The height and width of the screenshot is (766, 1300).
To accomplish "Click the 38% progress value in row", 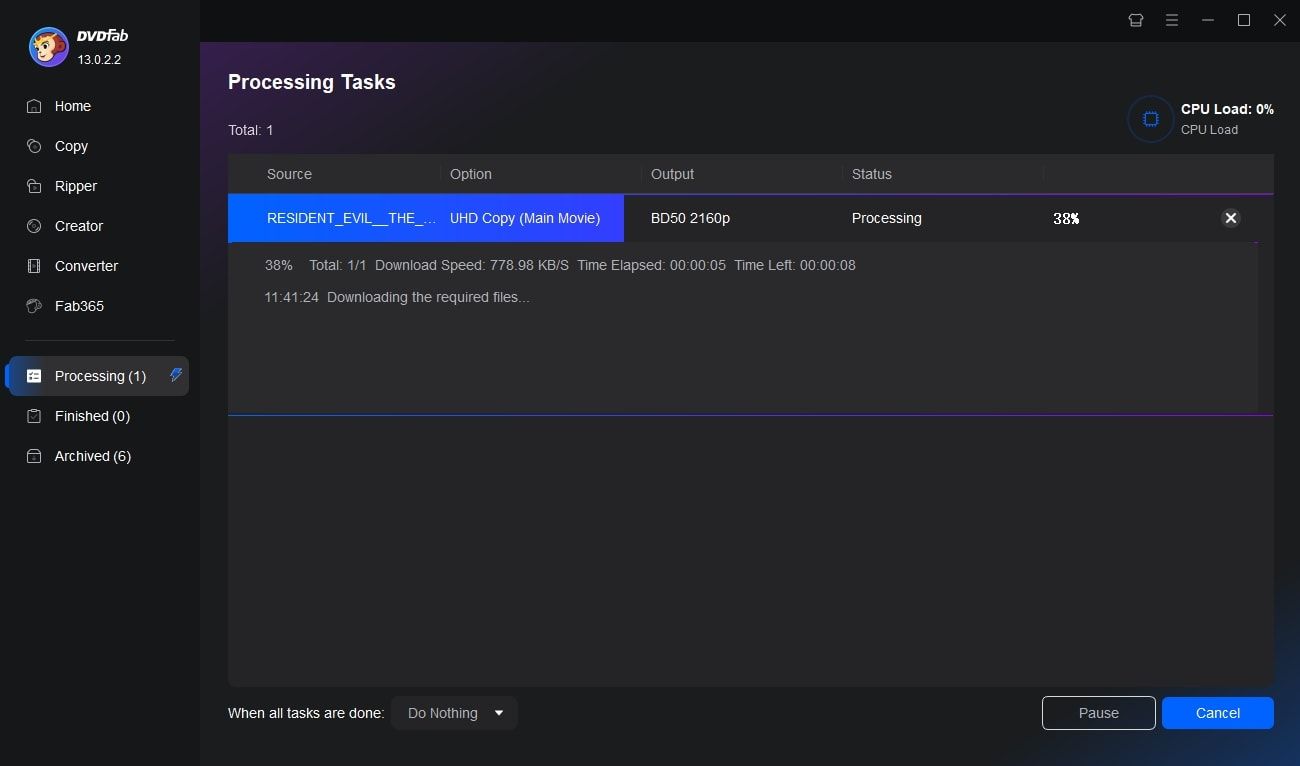I will point(1066,218).
